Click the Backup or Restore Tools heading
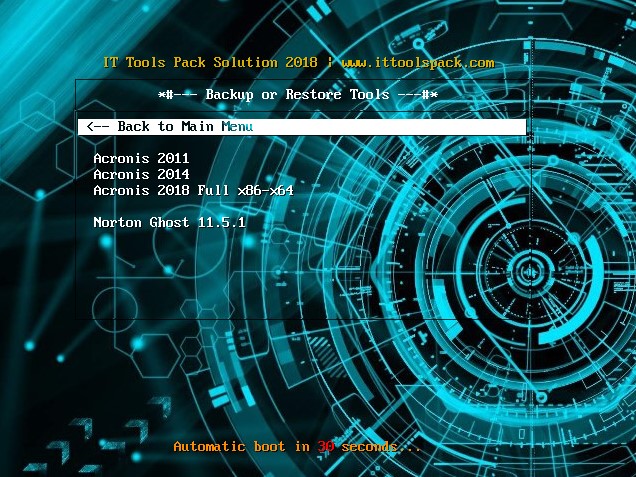 click(x=298, y=95)
